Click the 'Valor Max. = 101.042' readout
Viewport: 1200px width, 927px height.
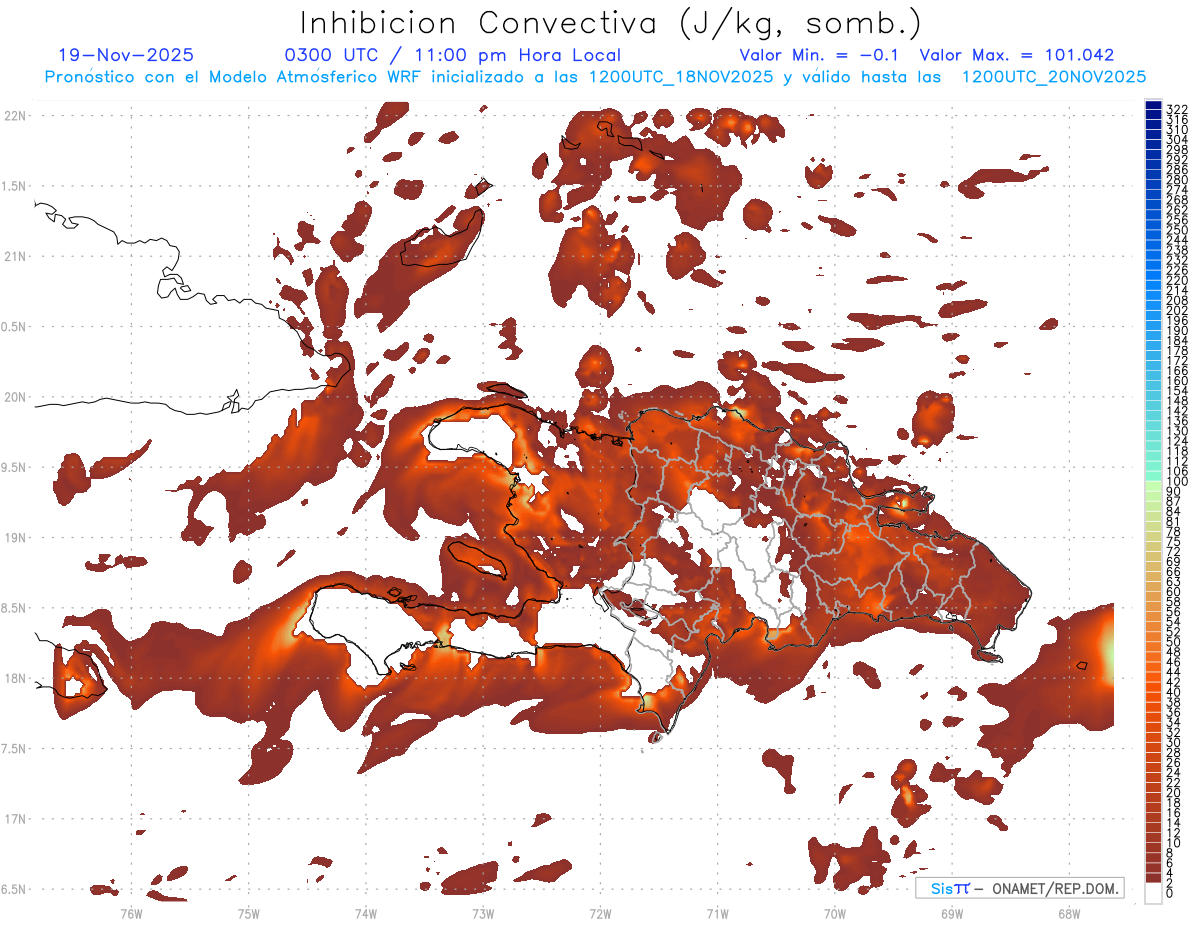[x=1017, y=55]
